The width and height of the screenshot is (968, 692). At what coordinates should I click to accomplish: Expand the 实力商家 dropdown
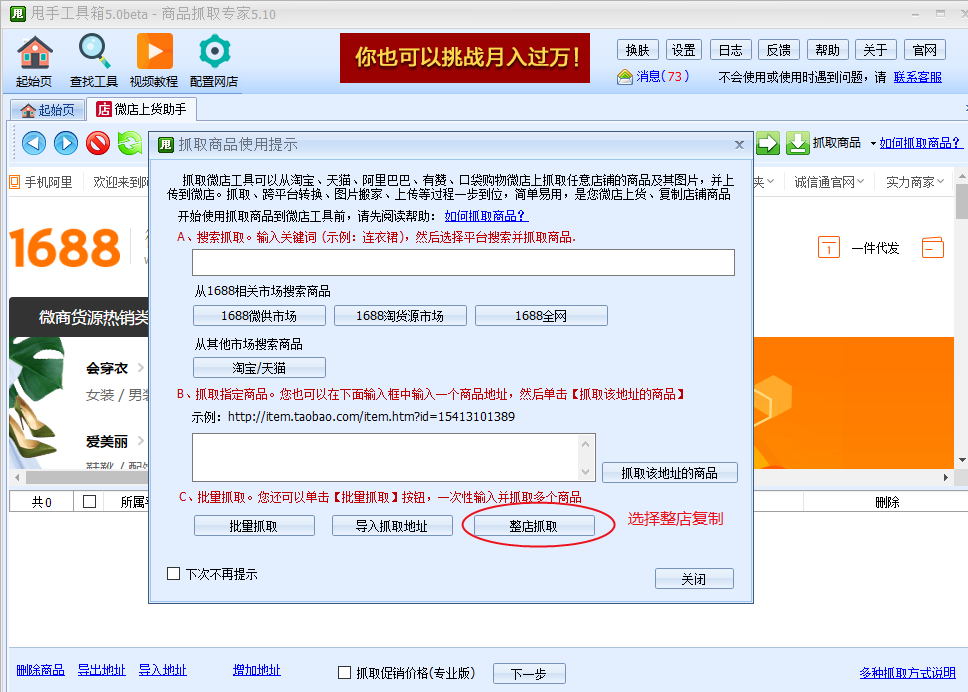pos(940,181)
